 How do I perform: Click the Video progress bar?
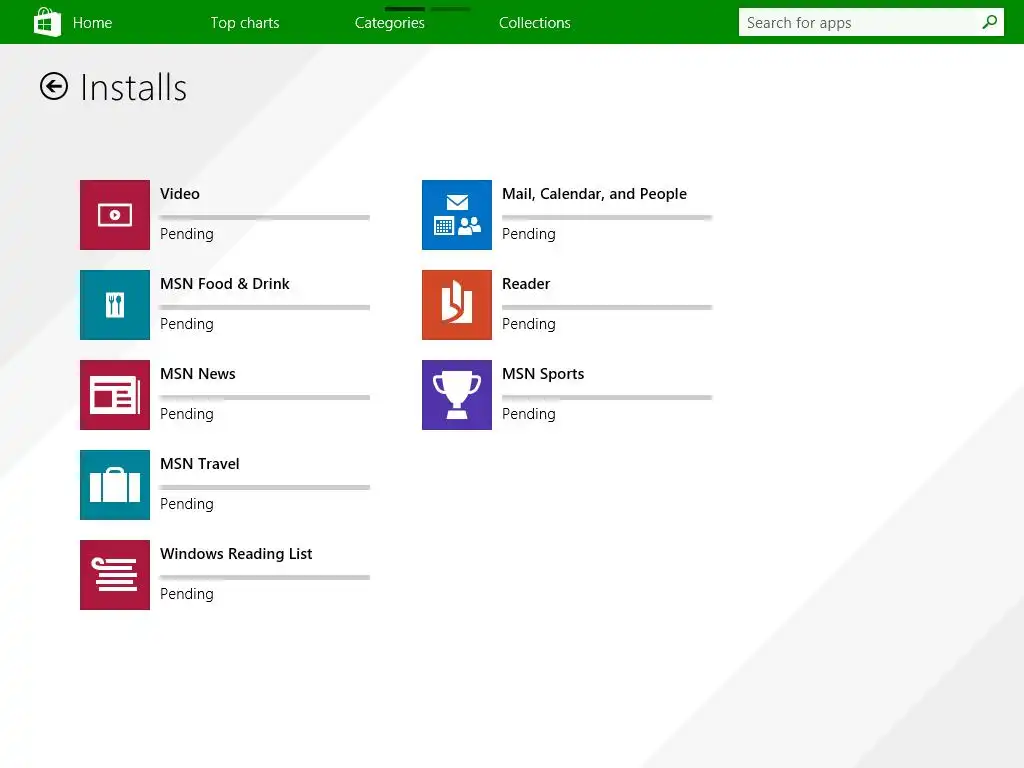pos(265,217)
